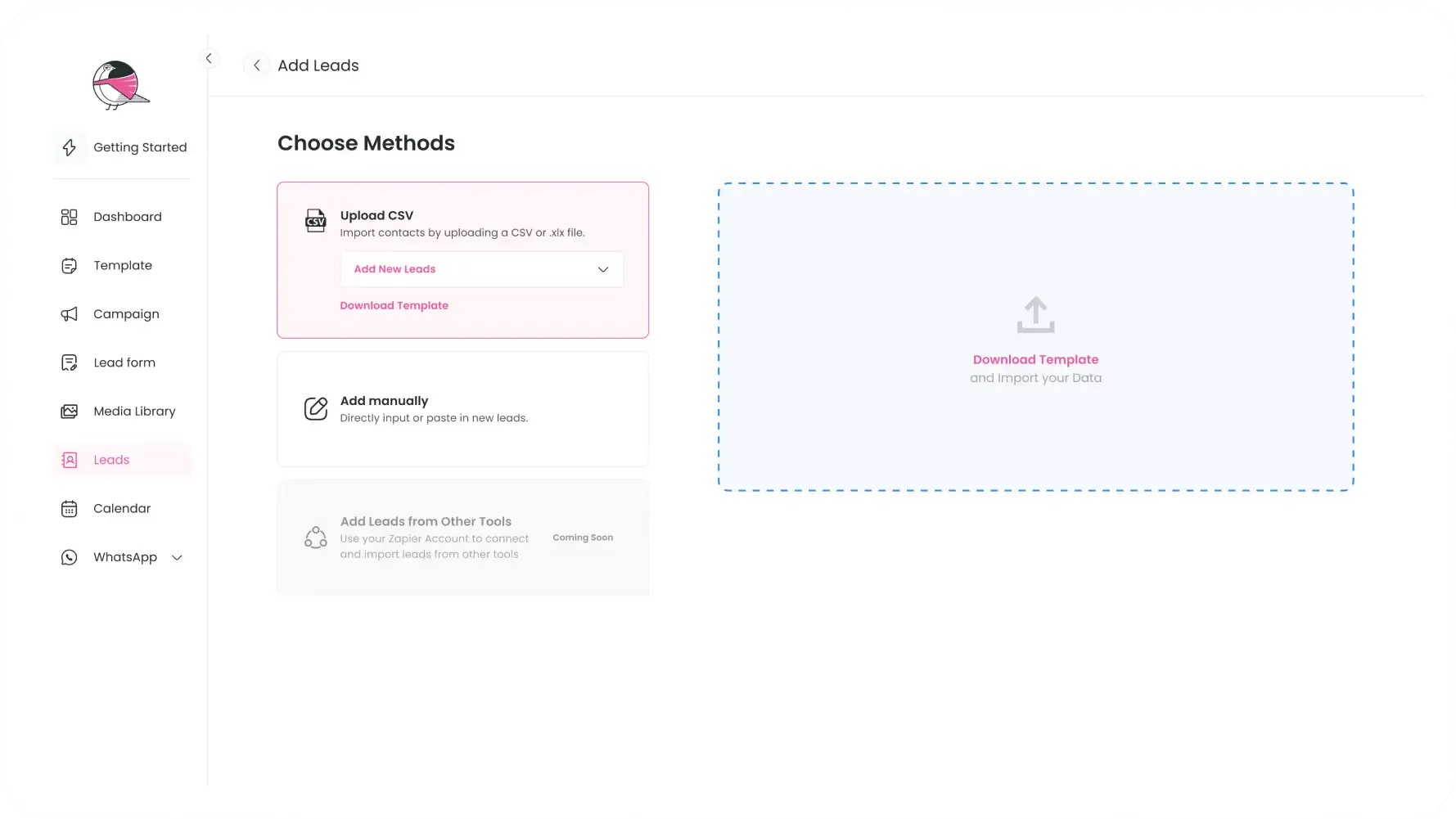Click the Media Library image icon

tap(70, 412)
